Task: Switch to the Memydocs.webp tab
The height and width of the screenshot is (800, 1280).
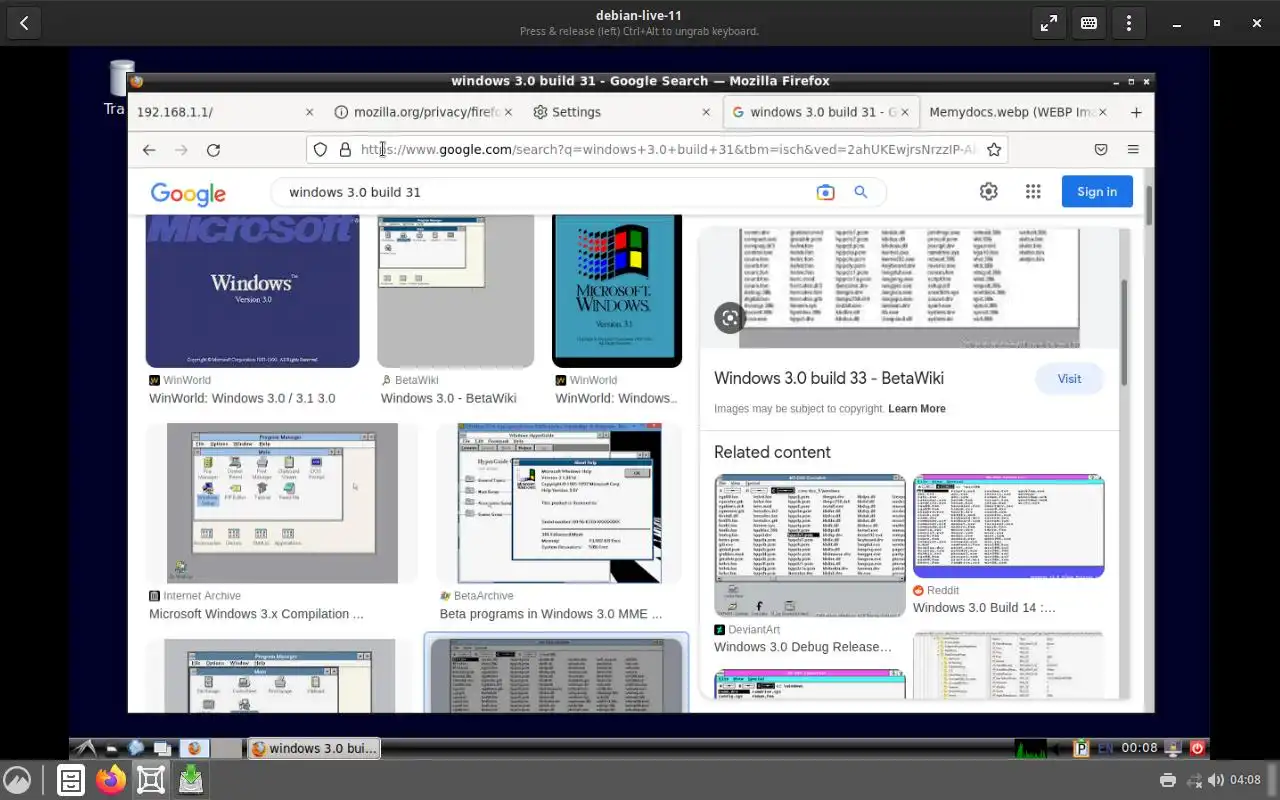Action: coord(1016,112)
